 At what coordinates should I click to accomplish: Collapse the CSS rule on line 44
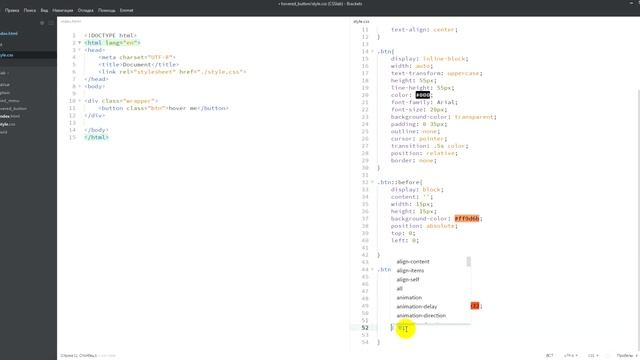point(372,269)
